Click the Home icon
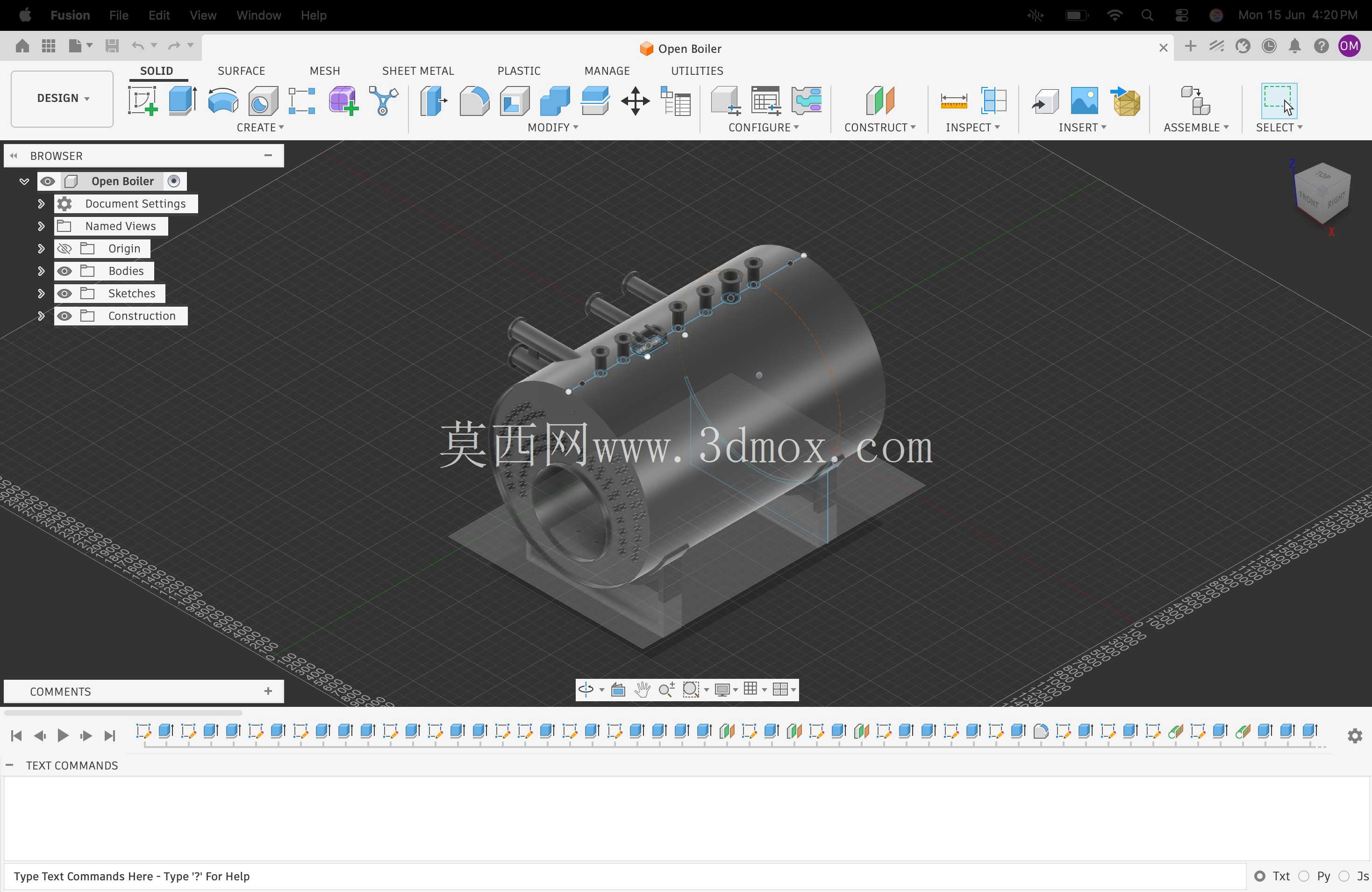This screenshot has width=1372, height=892. 22,45
